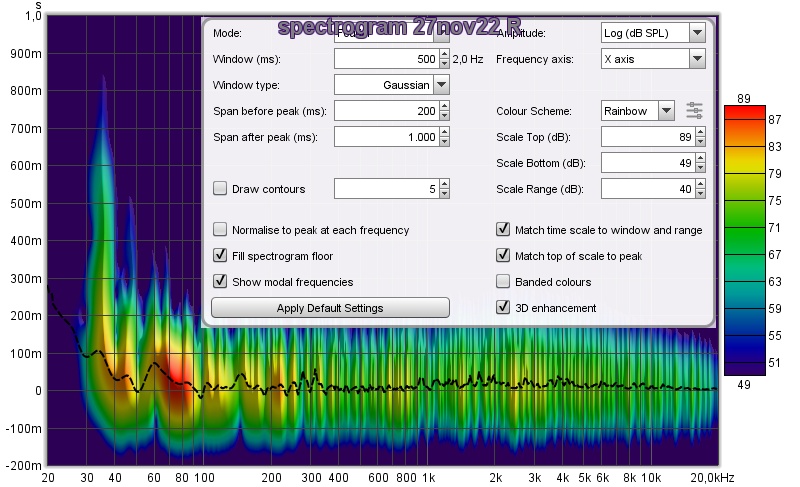The image size is (800, 487).
Task: Increase Window (ms) value with up arrow
Action: click(x=444, y=55)
